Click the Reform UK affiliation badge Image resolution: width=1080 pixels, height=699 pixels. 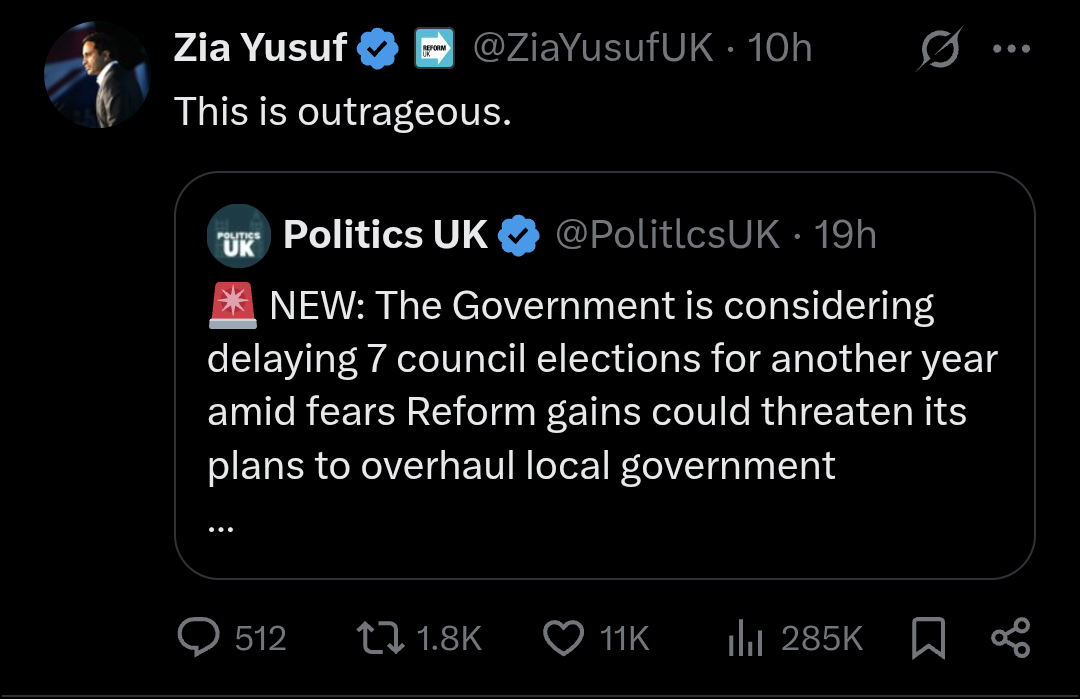434,48
